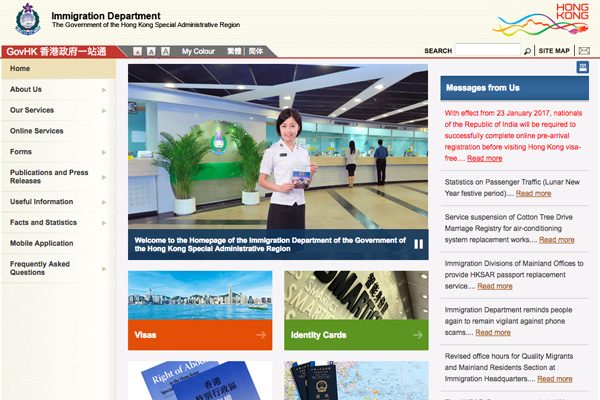Click the passports on map thumbnail
Image resolution: width=600 pixels, height=400 pixels.
356,380
